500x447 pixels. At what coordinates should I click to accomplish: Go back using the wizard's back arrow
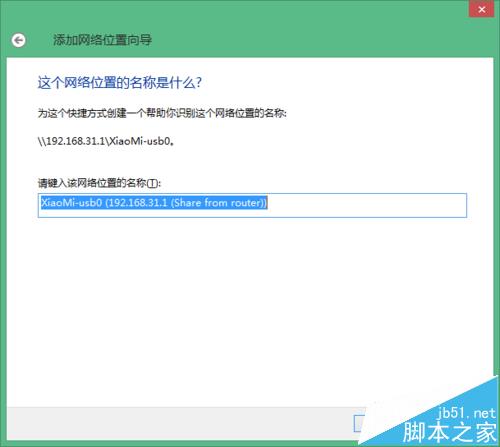coord(18,40)
